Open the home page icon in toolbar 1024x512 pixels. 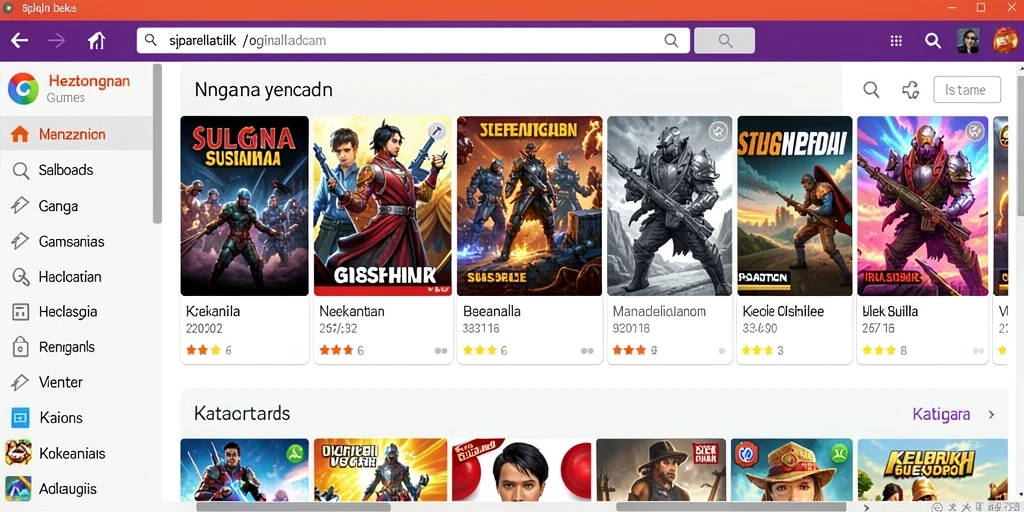pyautogui.click(x=97, y=40)
